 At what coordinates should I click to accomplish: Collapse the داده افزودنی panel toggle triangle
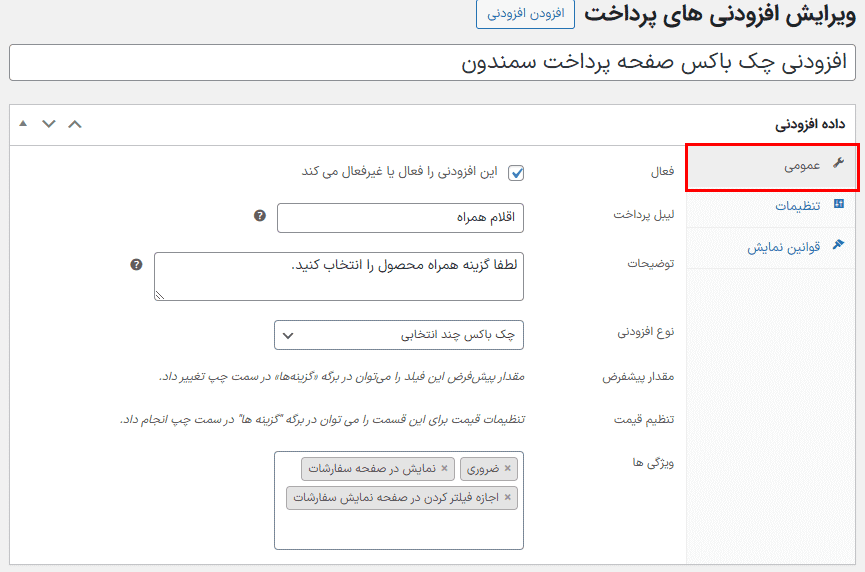(x=23, y=124)
